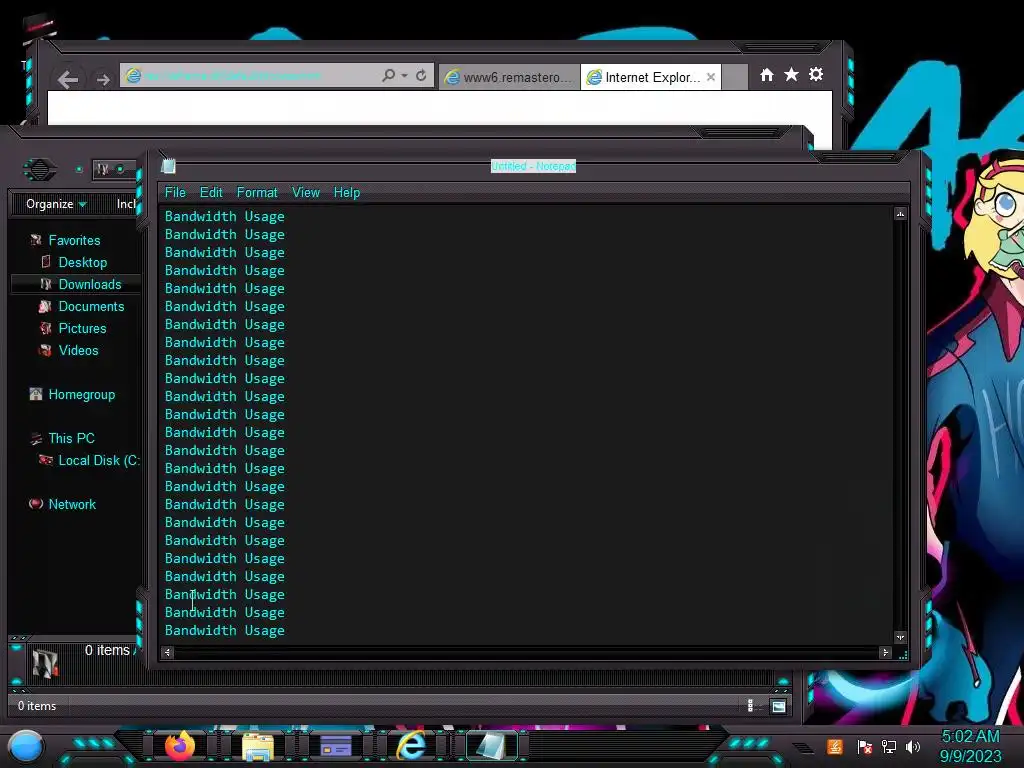Open the address bar dropdown arrow in IE

[404, 76]
